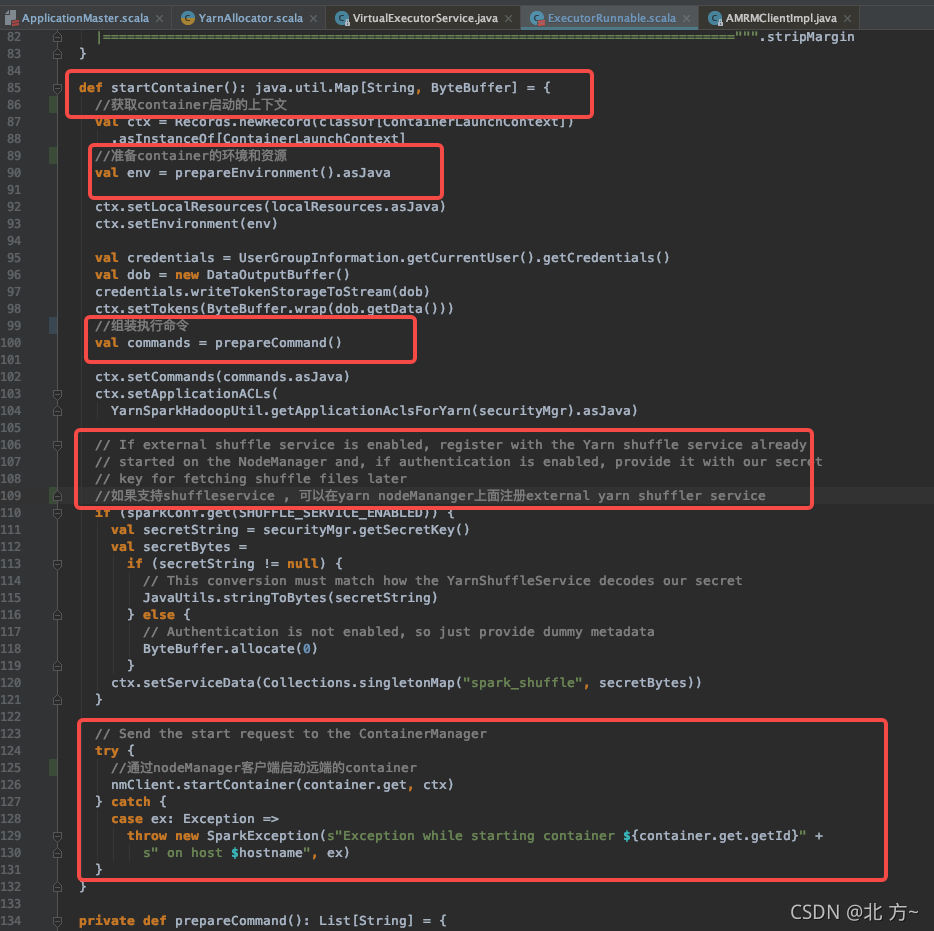Image resolution: width=934 pixels, height=931 pixels.
Task: Open the VirtualExecutorService.java tab
Action: click(425, 18)
